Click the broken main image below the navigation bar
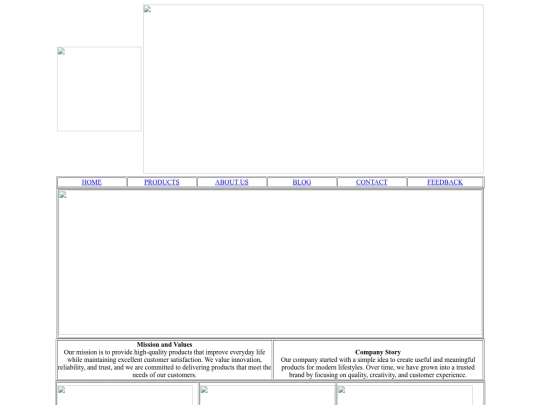Image resolution: width=540 pixels, height=405 pixels. [270, 262]
